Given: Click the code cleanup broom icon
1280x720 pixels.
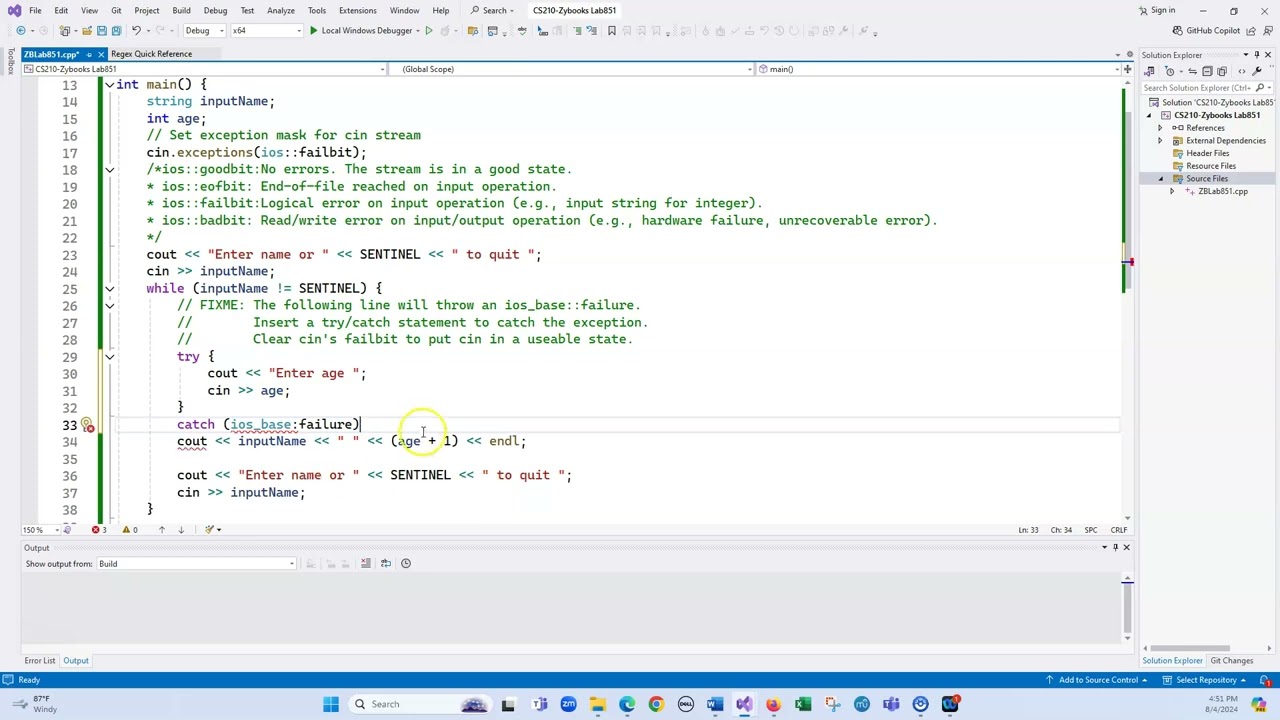Looking at the screenshot, I should (210, 530).
